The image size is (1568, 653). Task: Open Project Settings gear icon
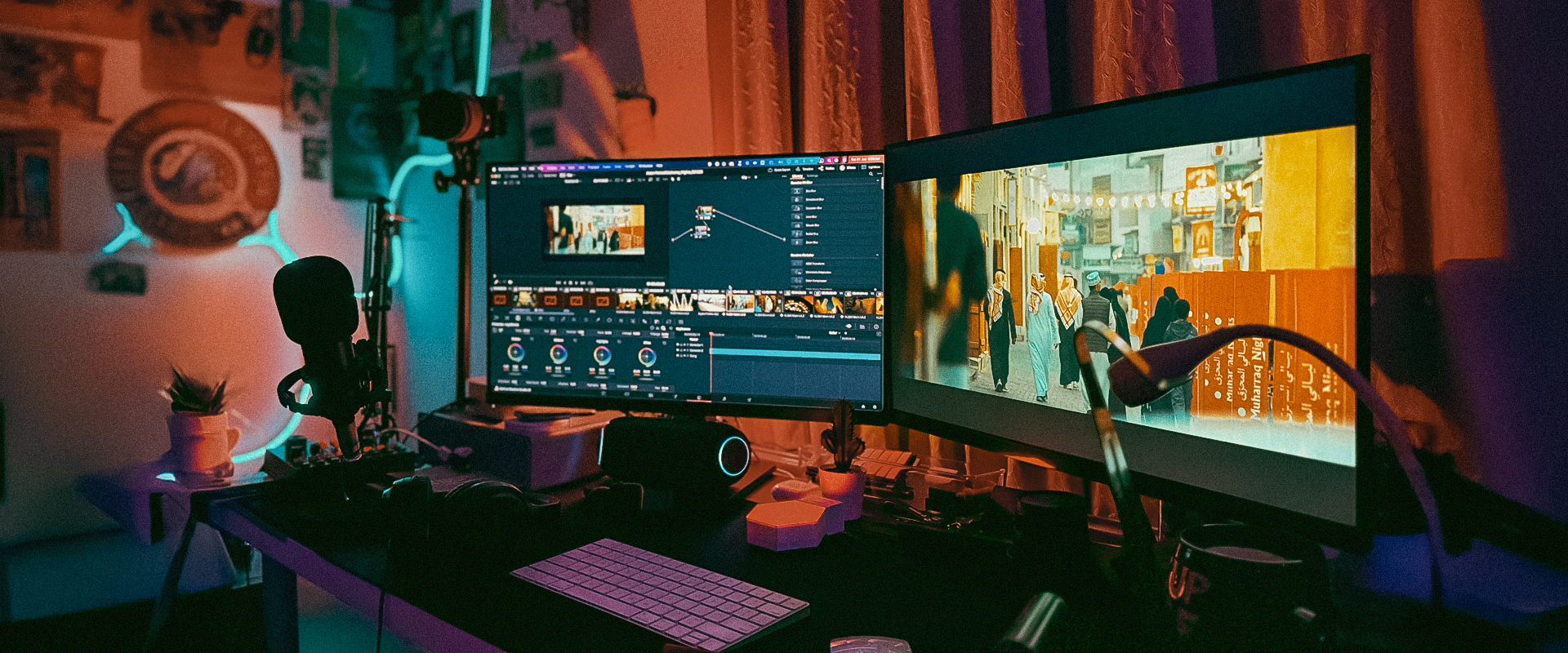point(875,406)
